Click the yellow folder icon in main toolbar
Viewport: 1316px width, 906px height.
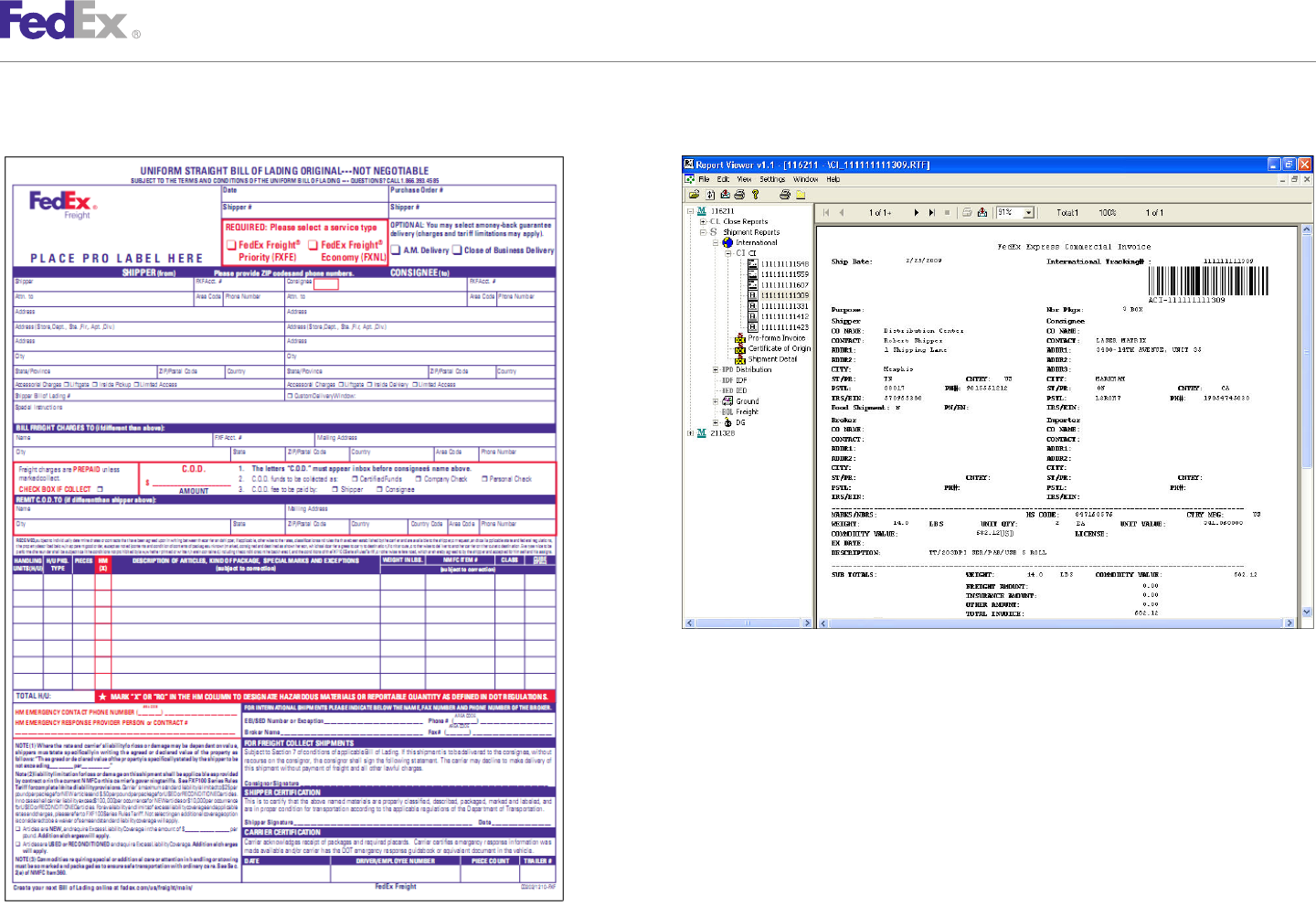(x=800, y=195)
